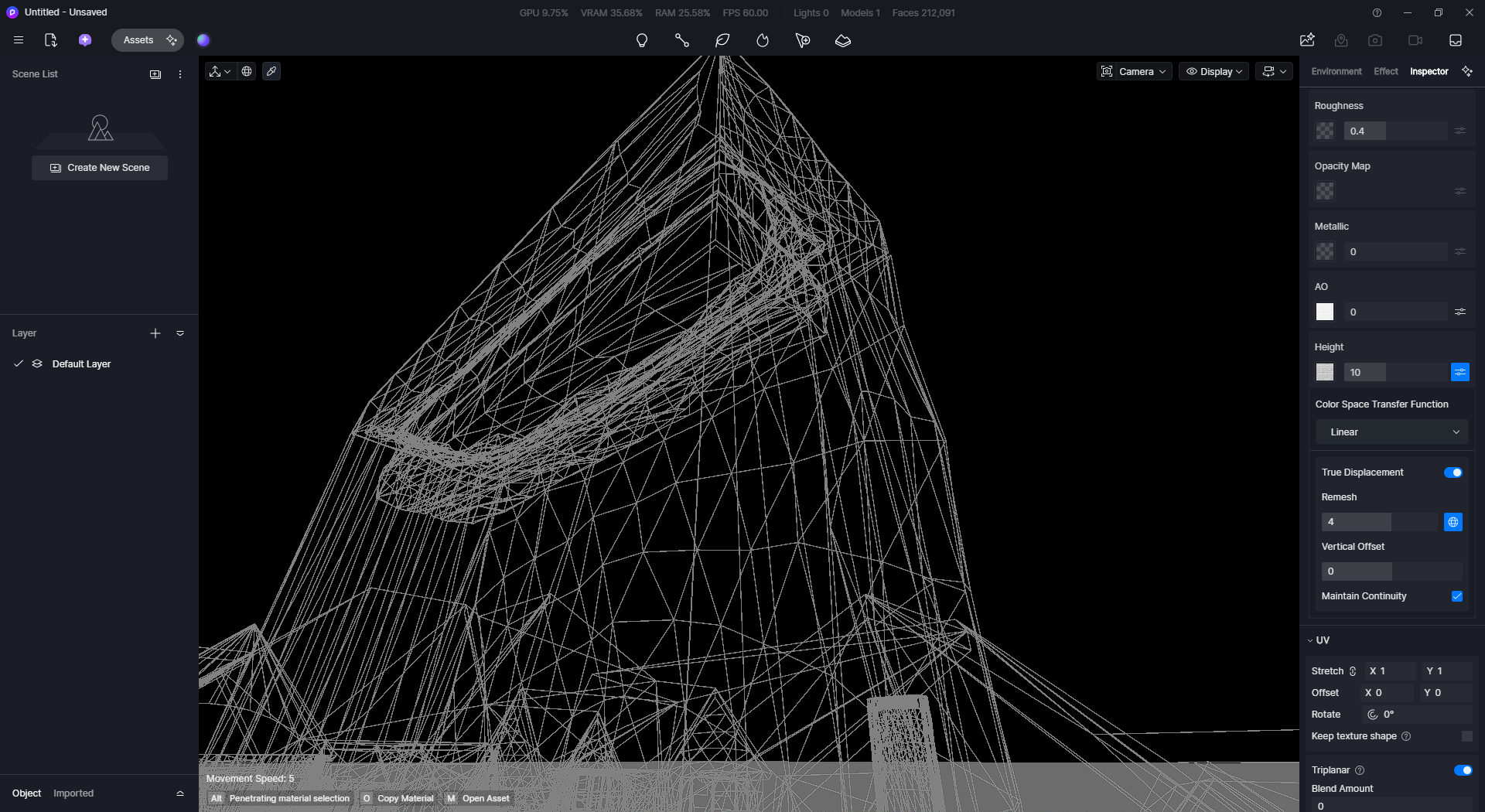Disable the True Displacement toggle
1485x812 pixels.
(1453, 473)
